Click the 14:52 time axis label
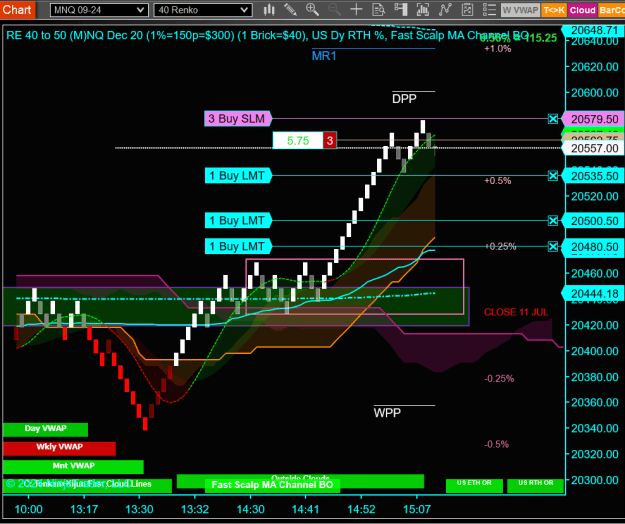 [x=361, y=510]
